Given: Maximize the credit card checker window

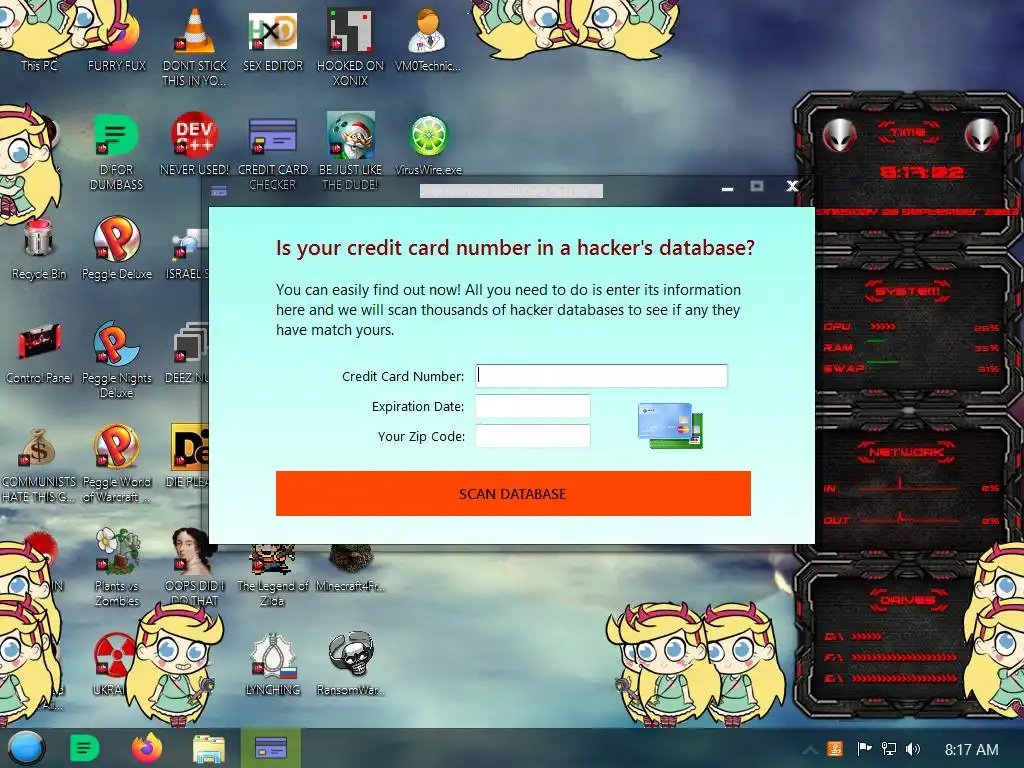Looking at the screenshot, I should click(757, 187).
